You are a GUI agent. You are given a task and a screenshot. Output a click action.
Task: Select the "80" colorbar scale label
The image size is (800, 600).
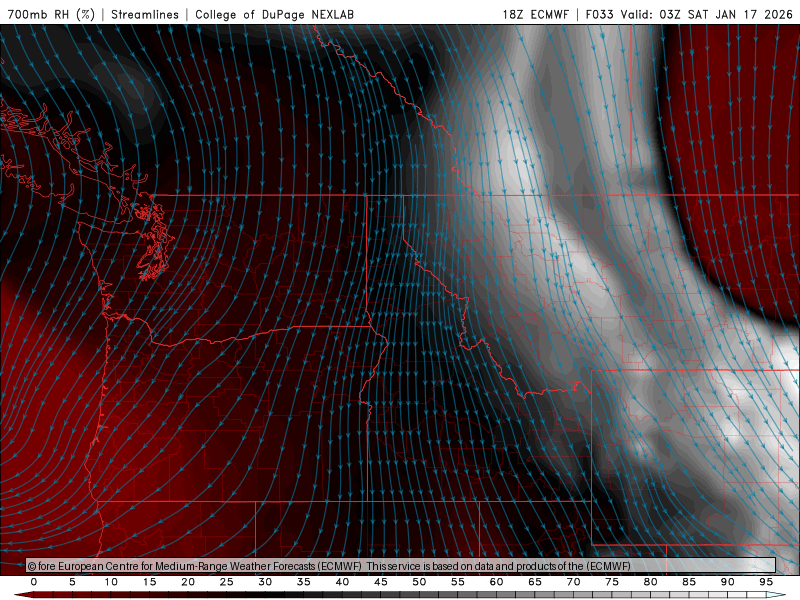point(651,582)
